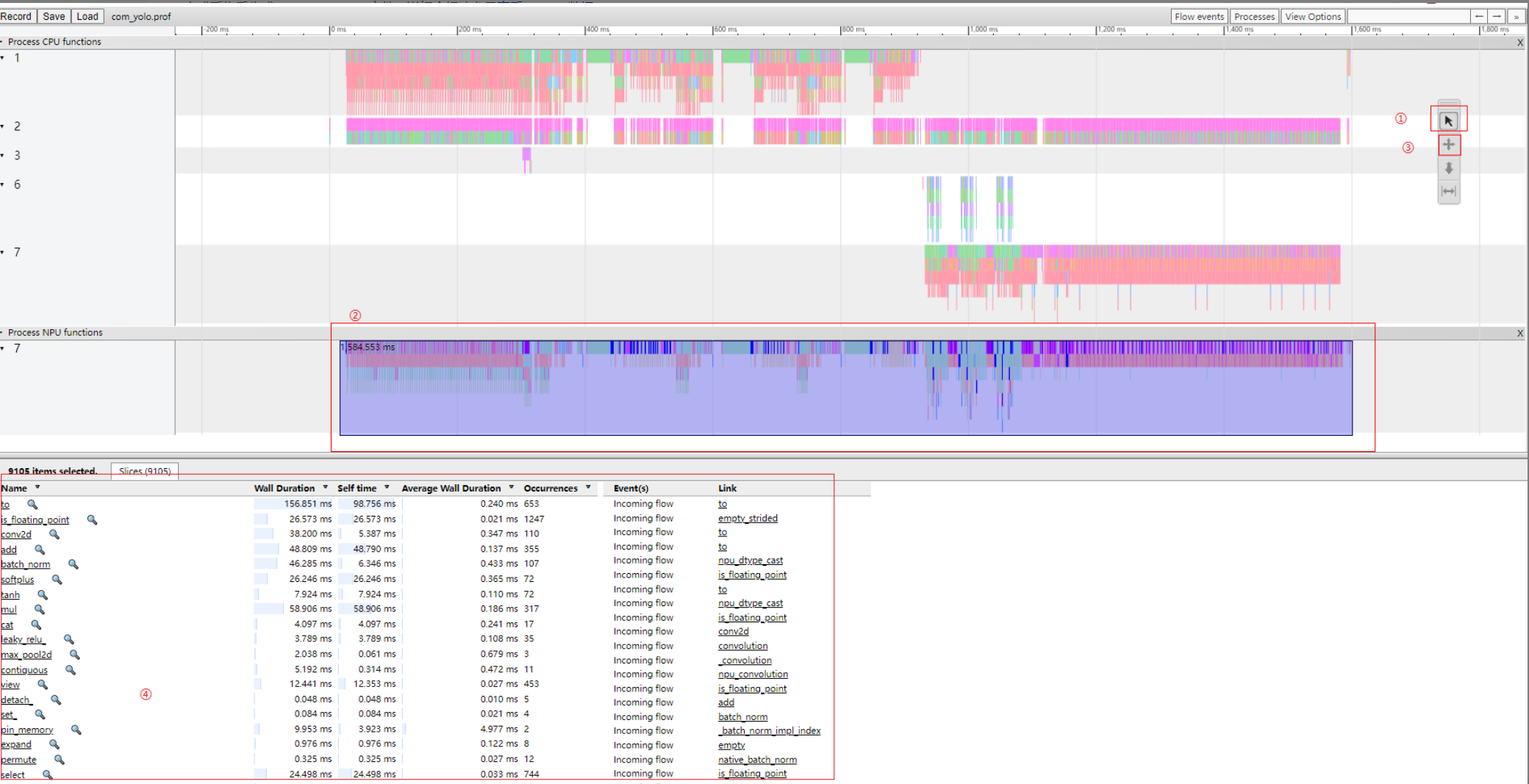Collapse thread 6 track in CPU functions
The image size is (1529, 784).
pyautogui.click(x=2, y=184)
